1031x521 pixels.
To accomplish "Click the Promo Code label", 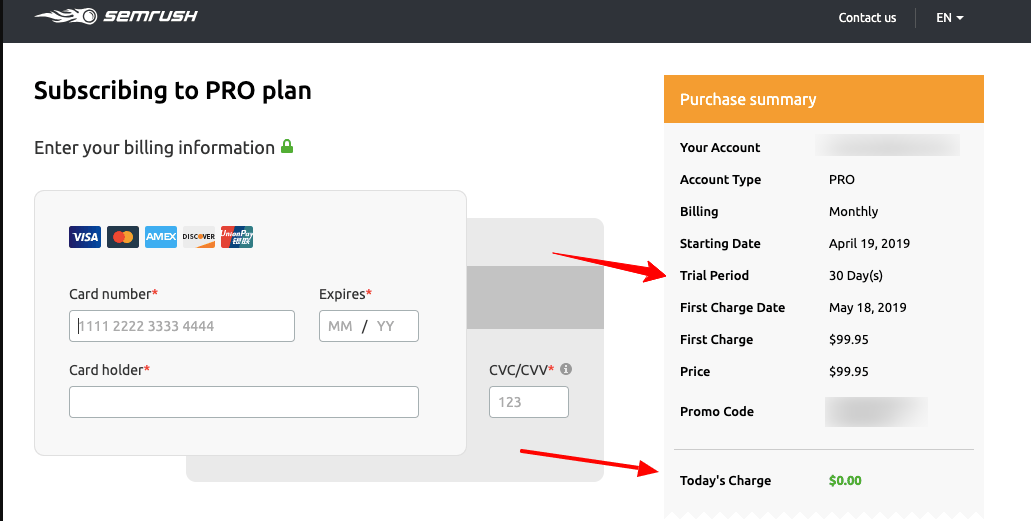I will point(717,412).
